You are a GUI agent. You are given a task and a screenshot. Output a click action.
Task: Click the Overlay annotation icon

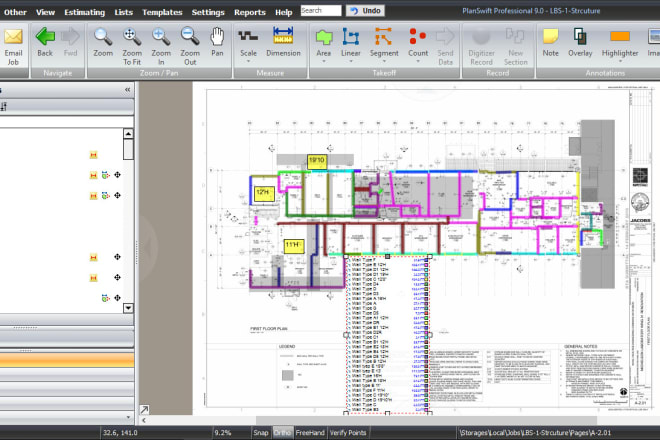[580, 37]
